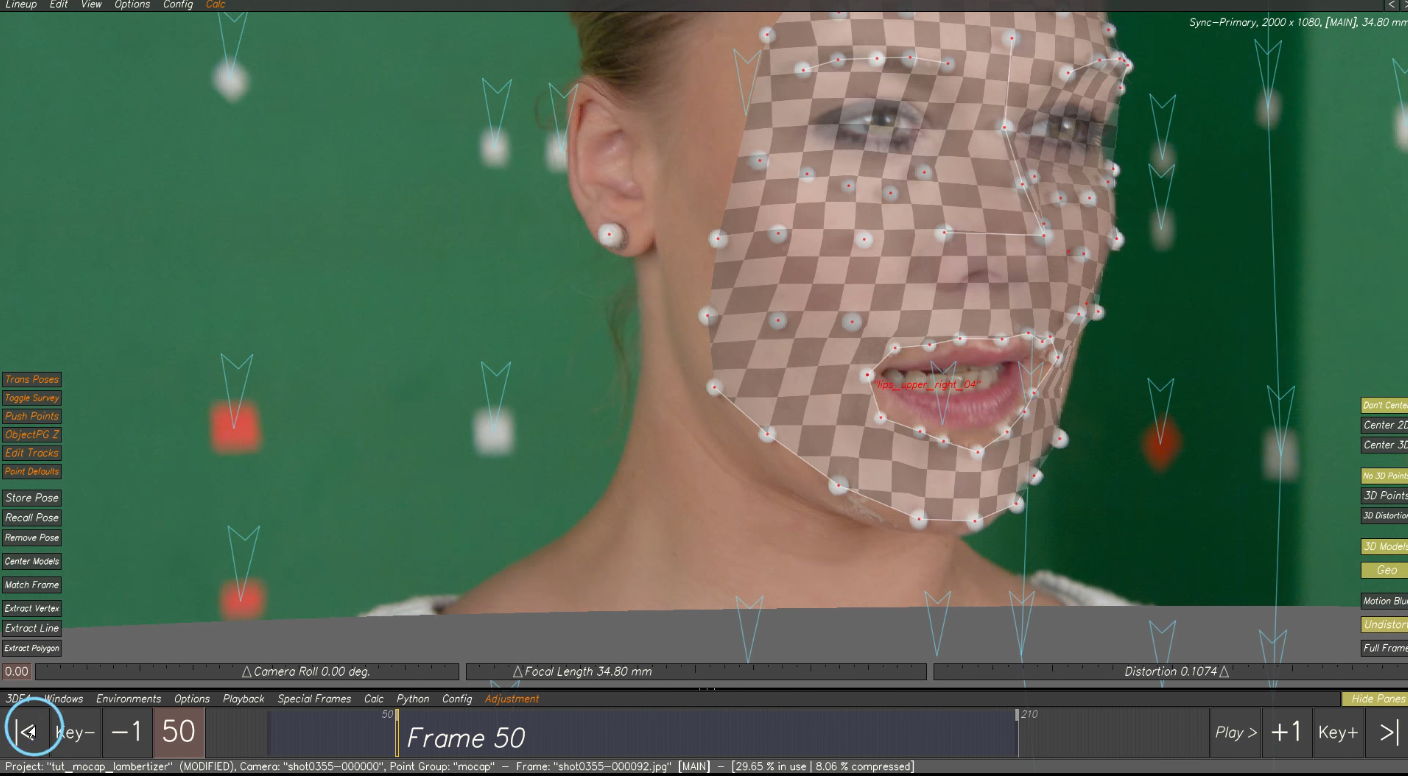Select the Center 3D option

[x=1385, y=446]
